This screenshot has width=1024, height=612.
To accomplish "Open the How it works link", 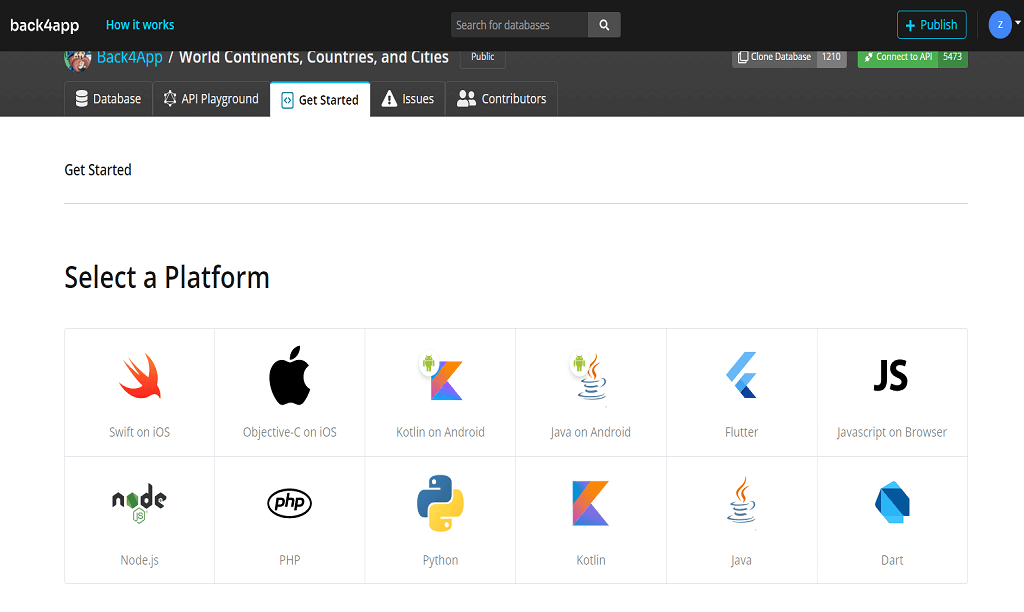I will [140, 25].
